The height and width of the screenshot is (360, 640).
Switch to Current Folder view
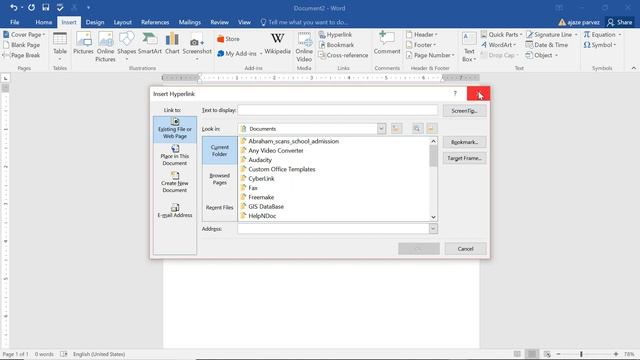[x=220, y=151]
